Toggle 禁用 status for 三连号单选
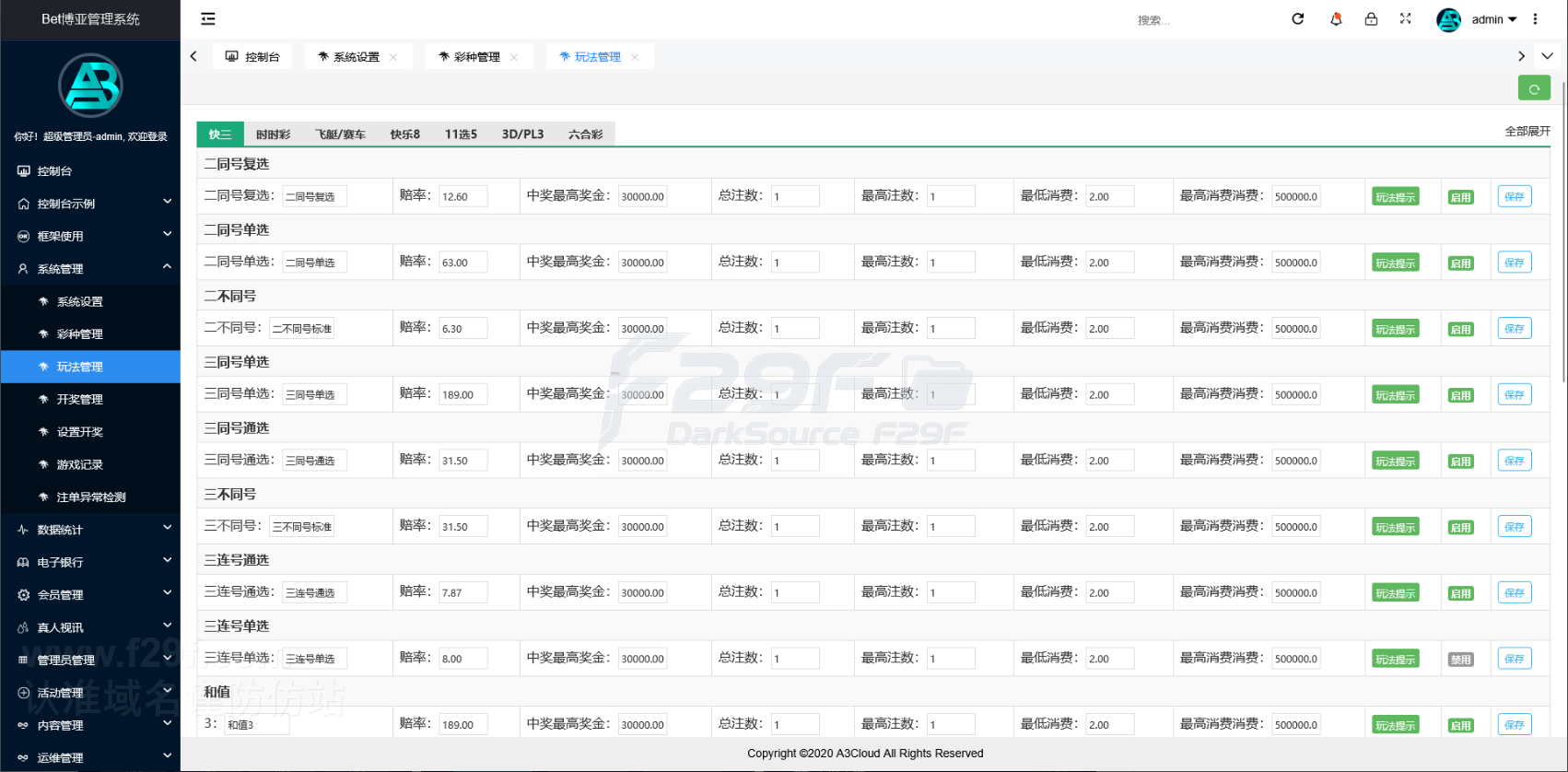This screenshot has height=772, width=1568. [1460, 660]
